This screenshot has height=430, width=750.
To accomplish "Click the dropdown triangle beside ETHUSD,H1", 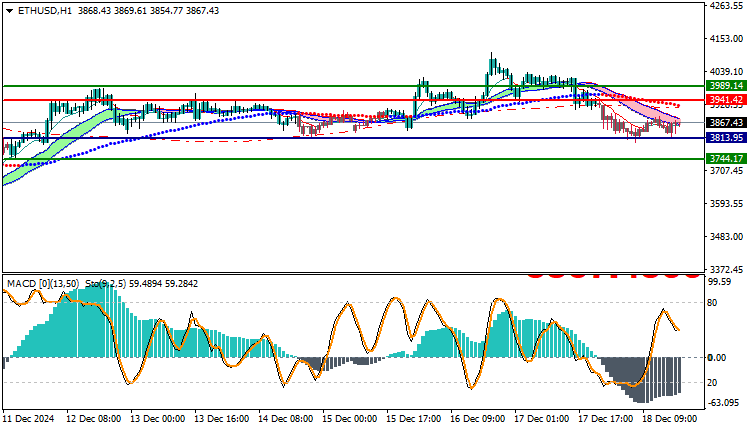I will [x=9, y=11].
